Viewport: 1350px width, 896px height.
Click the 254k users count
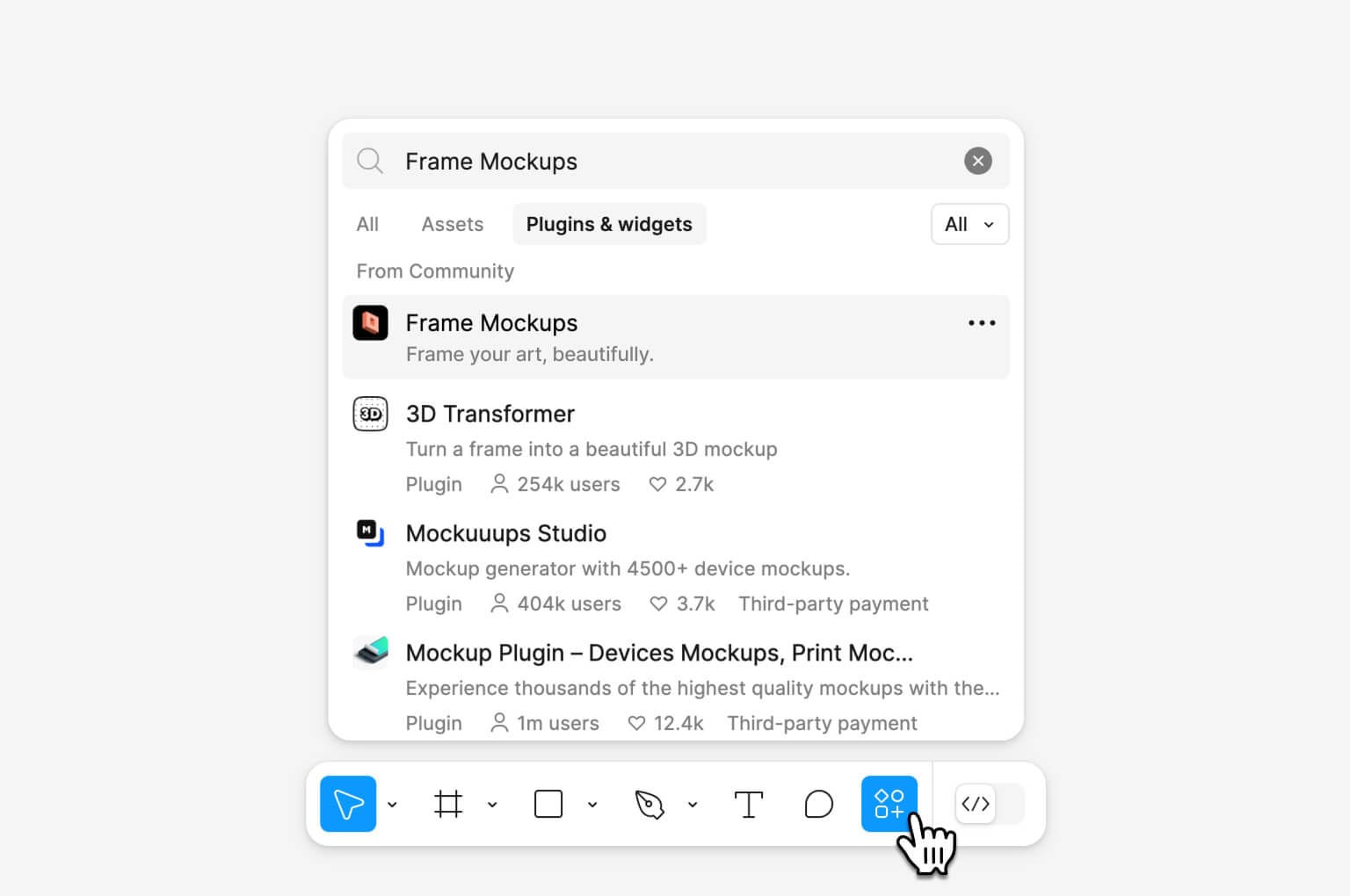[x=555, y=484]
